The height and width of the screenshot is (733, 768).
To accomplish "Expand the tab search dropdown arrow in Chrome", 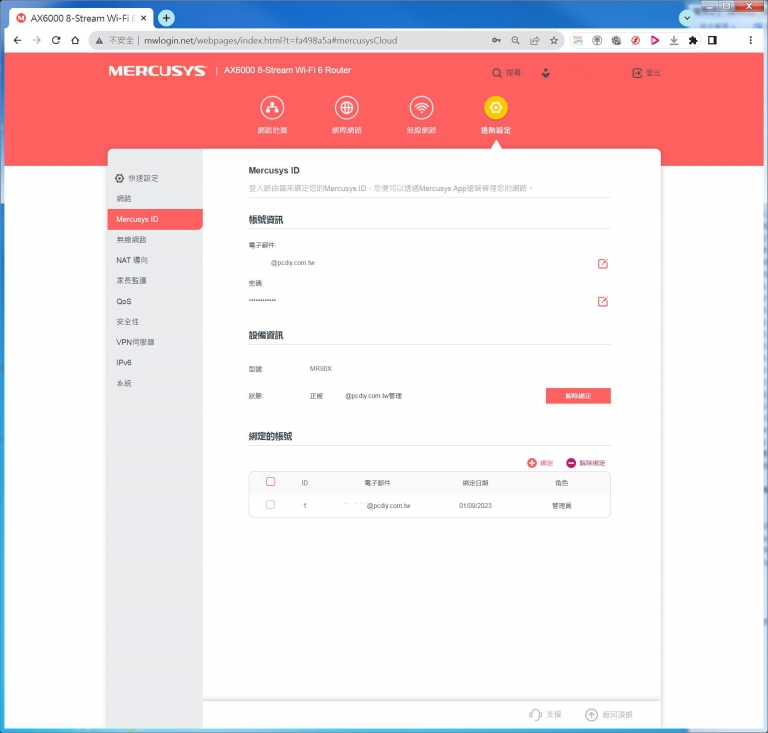I will [x=687, y=18].
